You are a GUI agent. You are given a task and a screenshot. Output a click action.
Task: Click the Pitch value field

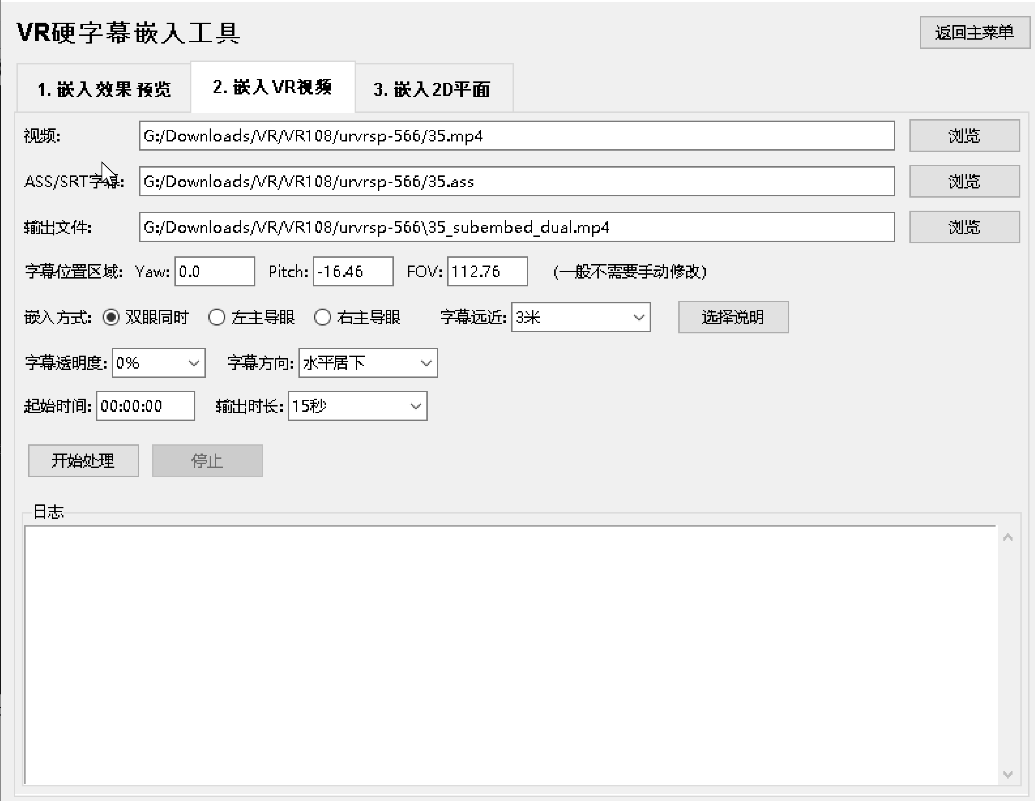[x=353, y=271]
